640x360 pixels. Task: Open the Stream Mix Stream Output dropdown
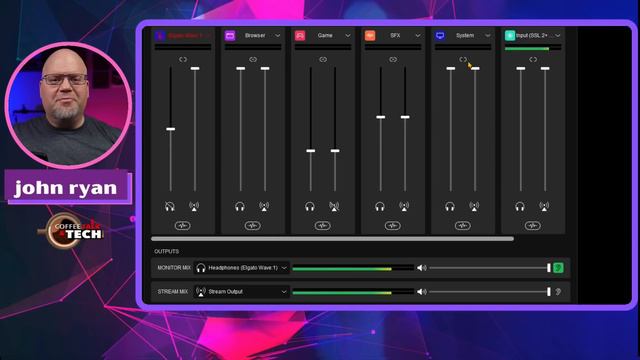(x=242, y=291)
